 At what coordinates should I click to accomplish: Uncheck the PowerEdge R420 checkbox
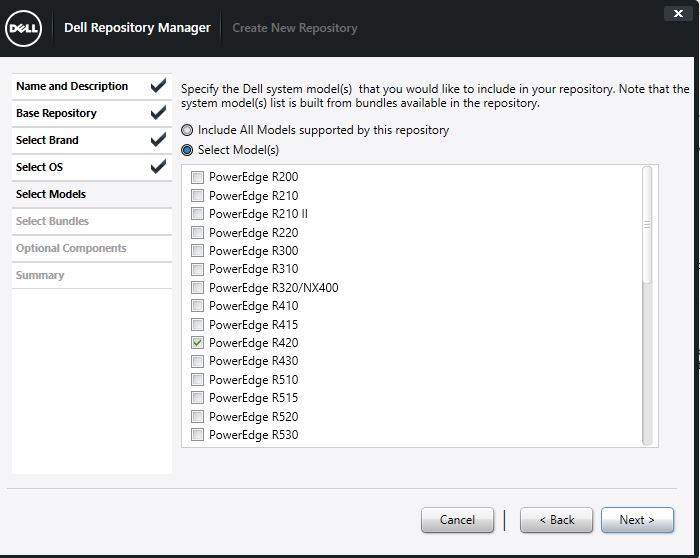point(197,343)
